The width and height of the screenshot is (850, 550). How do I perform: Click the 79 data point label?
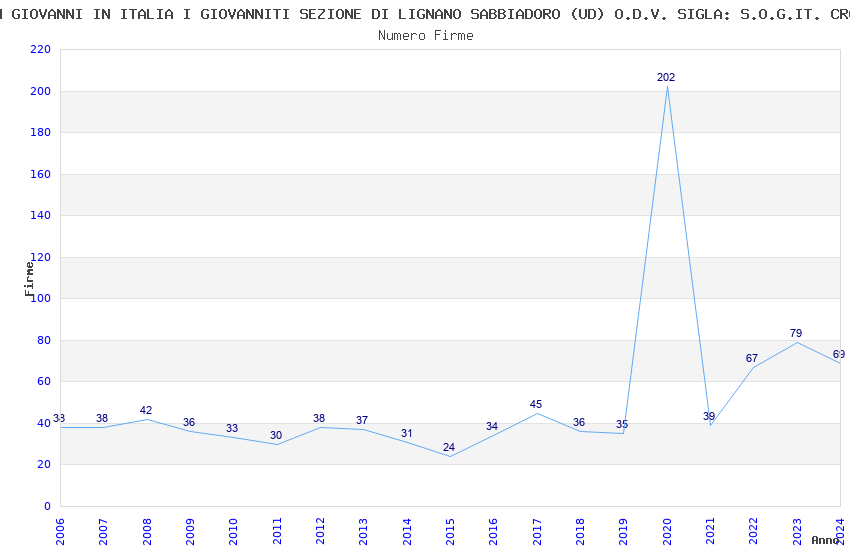click(796, 333)
